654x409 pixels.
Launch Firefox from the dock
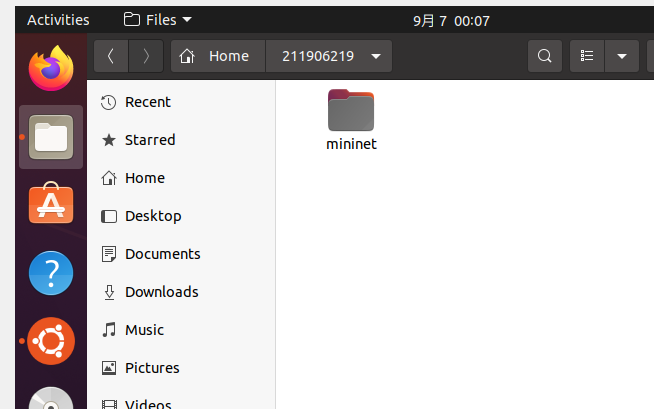point(50,69)
